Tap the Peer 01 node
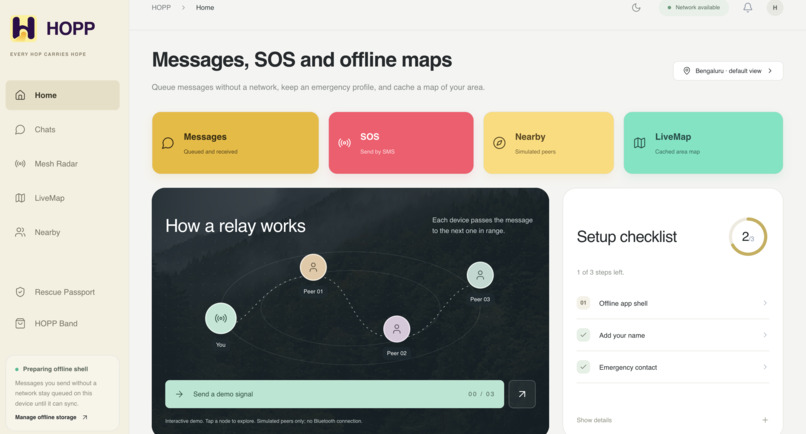Screen dimensions: 806x434 (x=313, y=267)
